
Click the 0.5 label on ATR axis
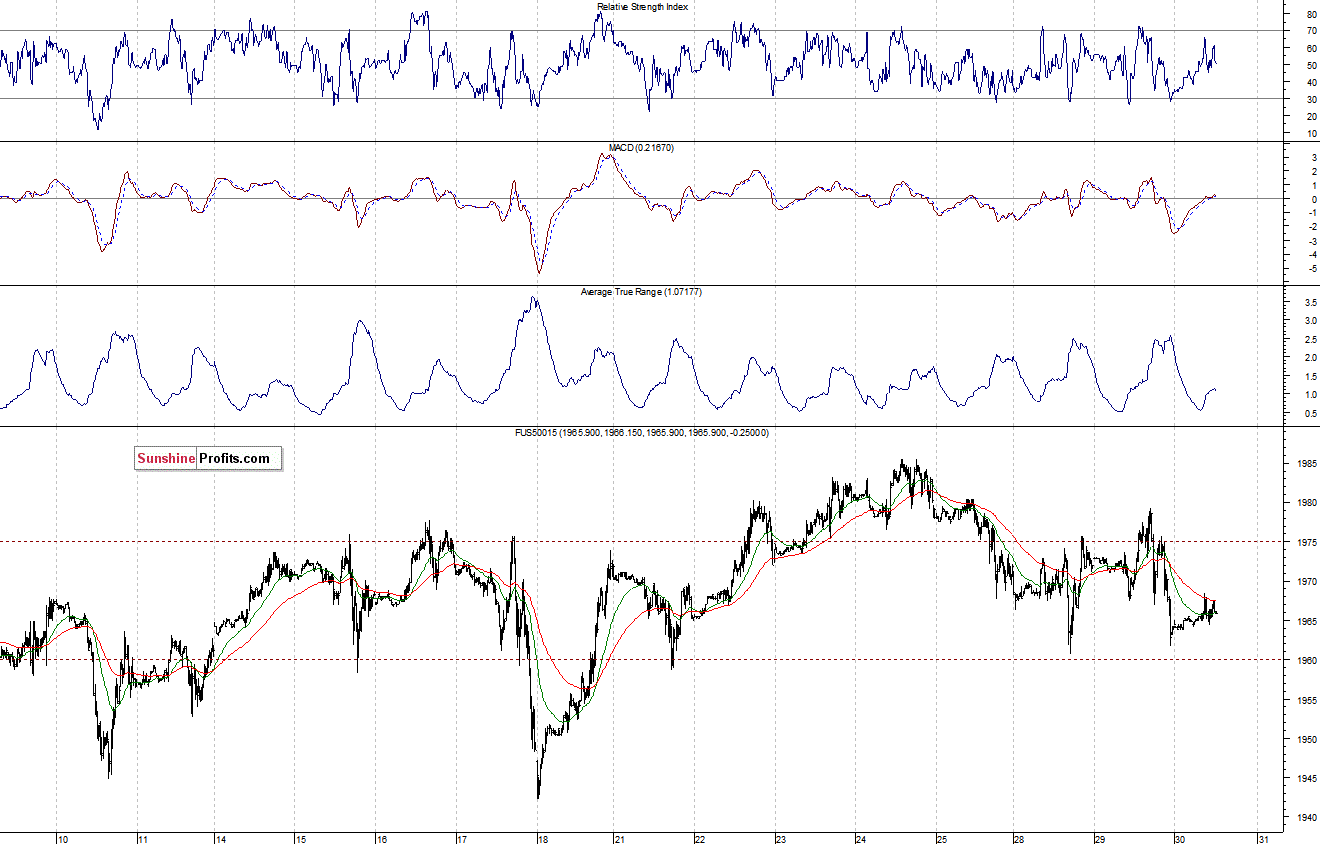1310,413
